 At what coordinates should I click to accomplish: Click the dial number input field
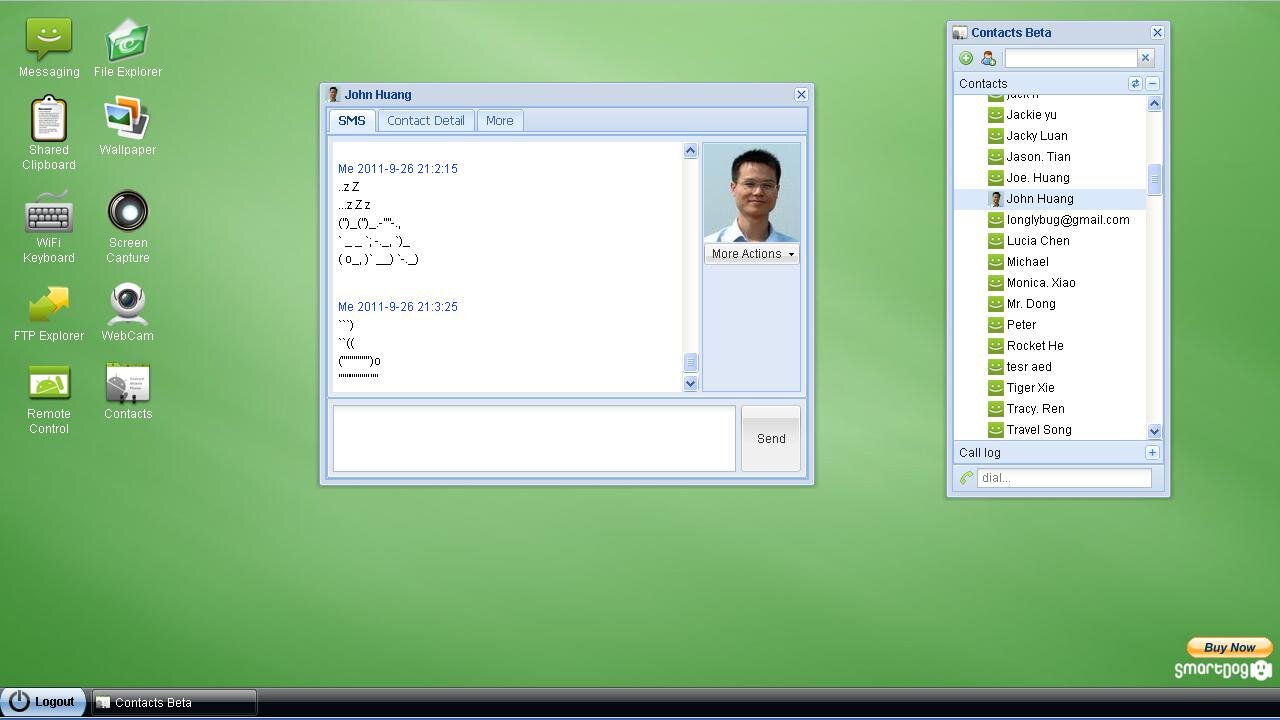pos(1063,478)
